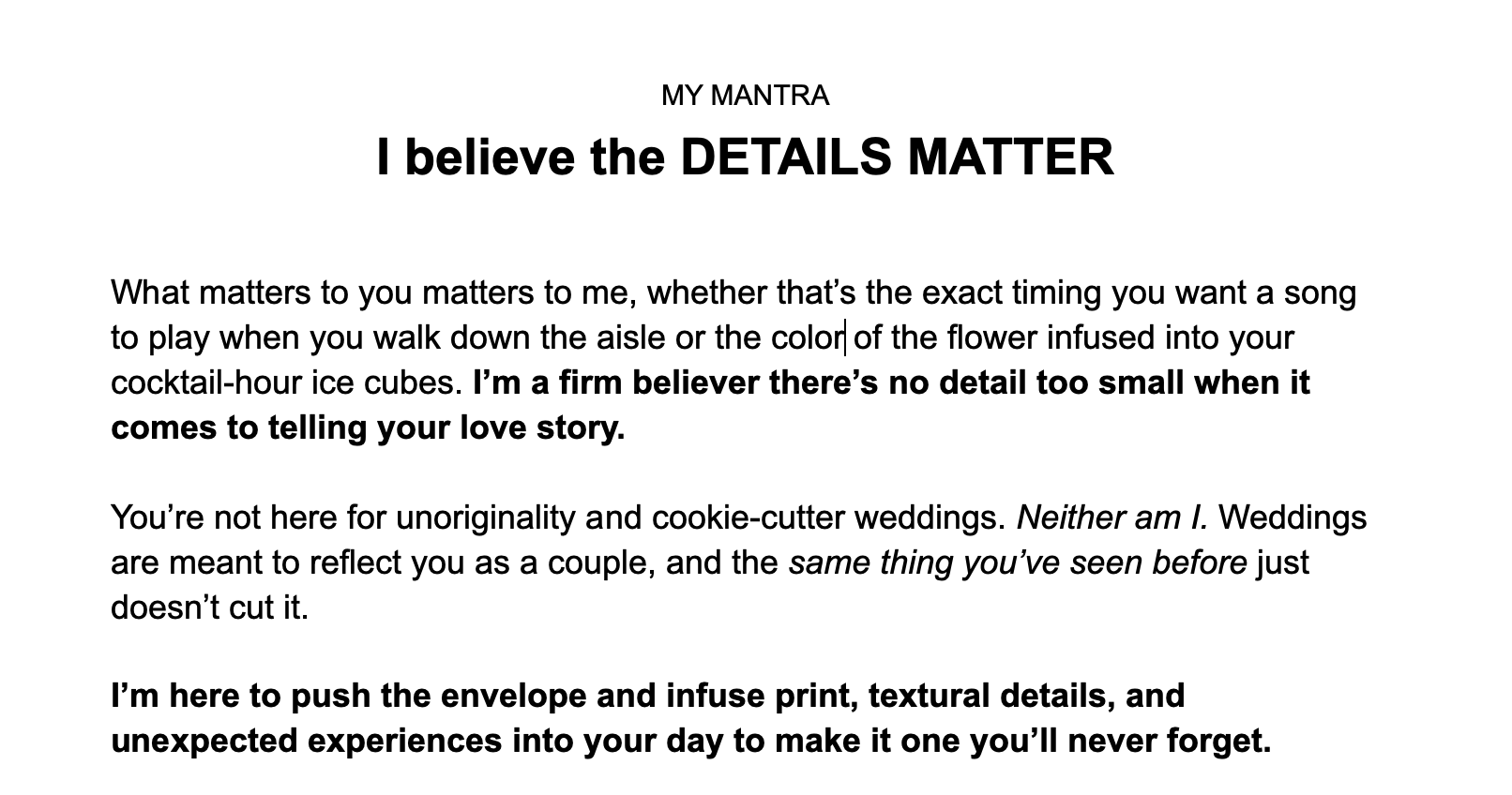Viewport: 1512px width, 795px height.
Task: Click the phrase "exact timing"
Action: pyautogui.click(x=1012, y=292)
